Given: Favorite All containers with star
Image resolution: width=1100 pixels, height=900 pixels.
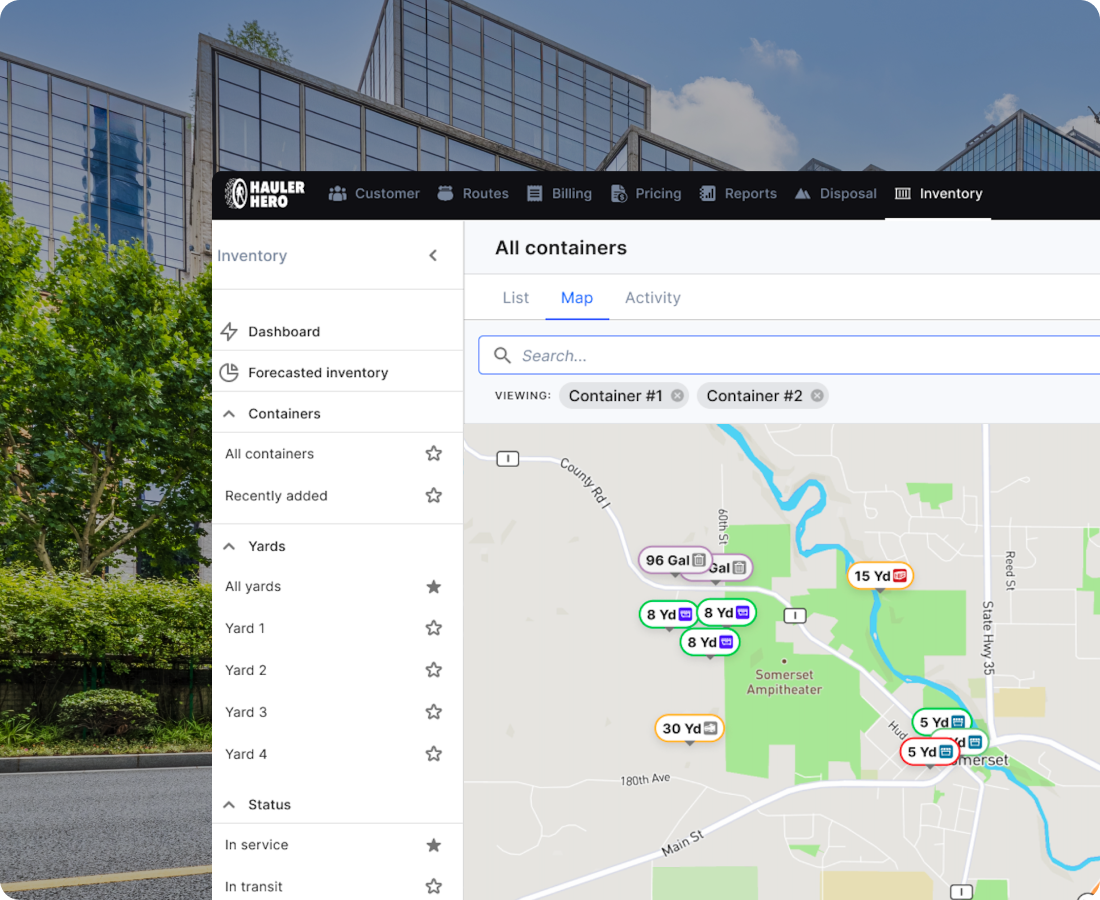Looking at the screenshot, I should click(434, 454).
